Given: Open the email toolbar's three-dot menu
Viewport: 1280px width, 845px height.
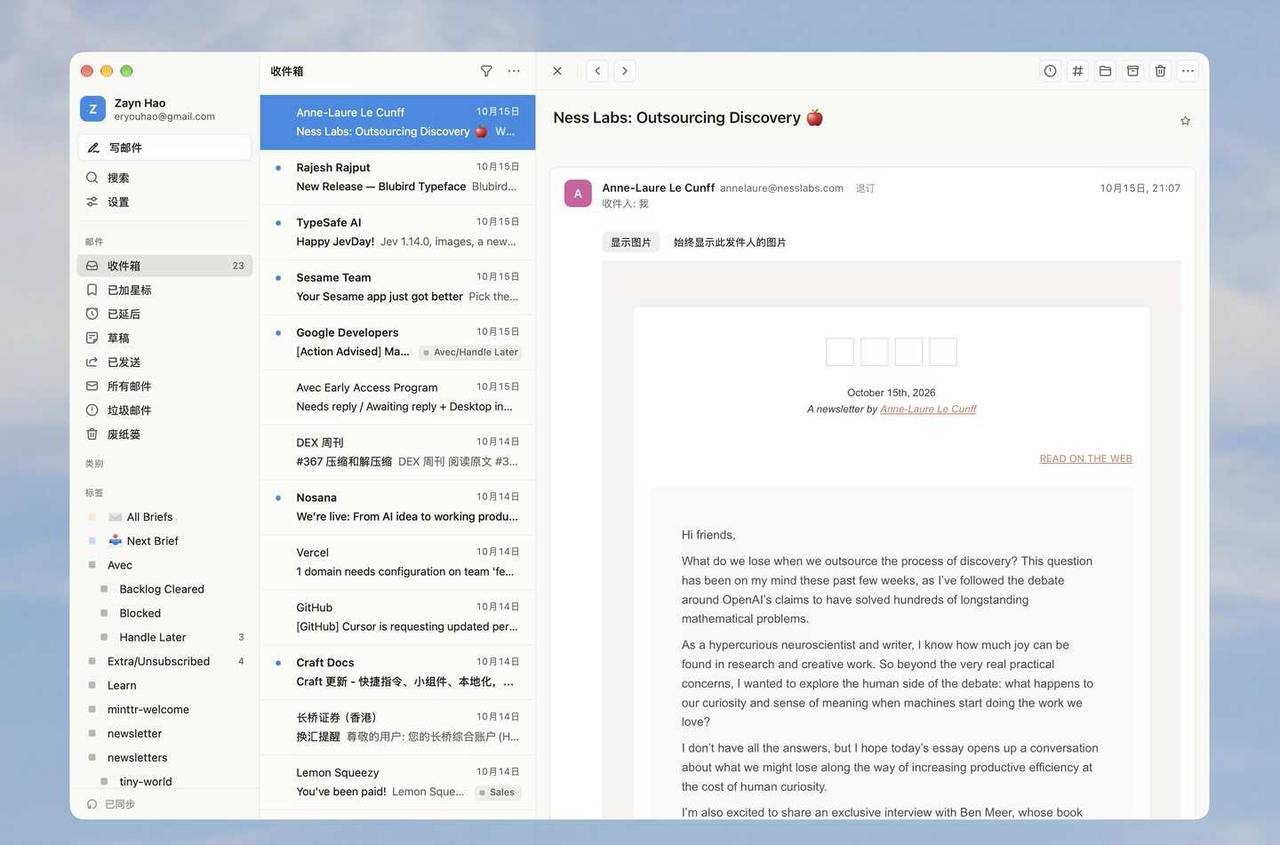Looking at the screenshot, I should [1187, 71].
